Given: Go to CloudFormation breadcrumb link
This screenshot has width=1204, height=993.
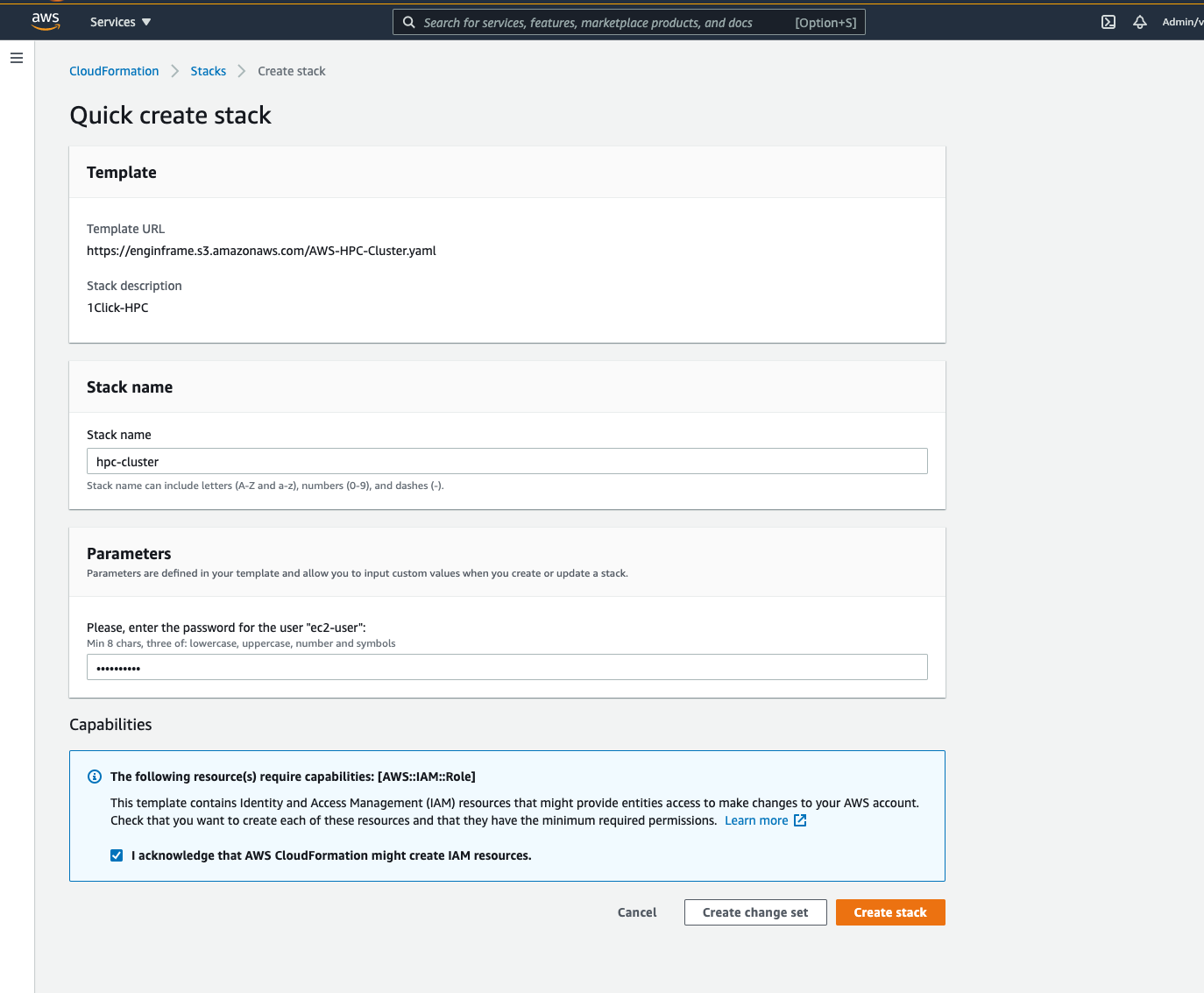Looking at the screenshot, I should coord(114,71).
